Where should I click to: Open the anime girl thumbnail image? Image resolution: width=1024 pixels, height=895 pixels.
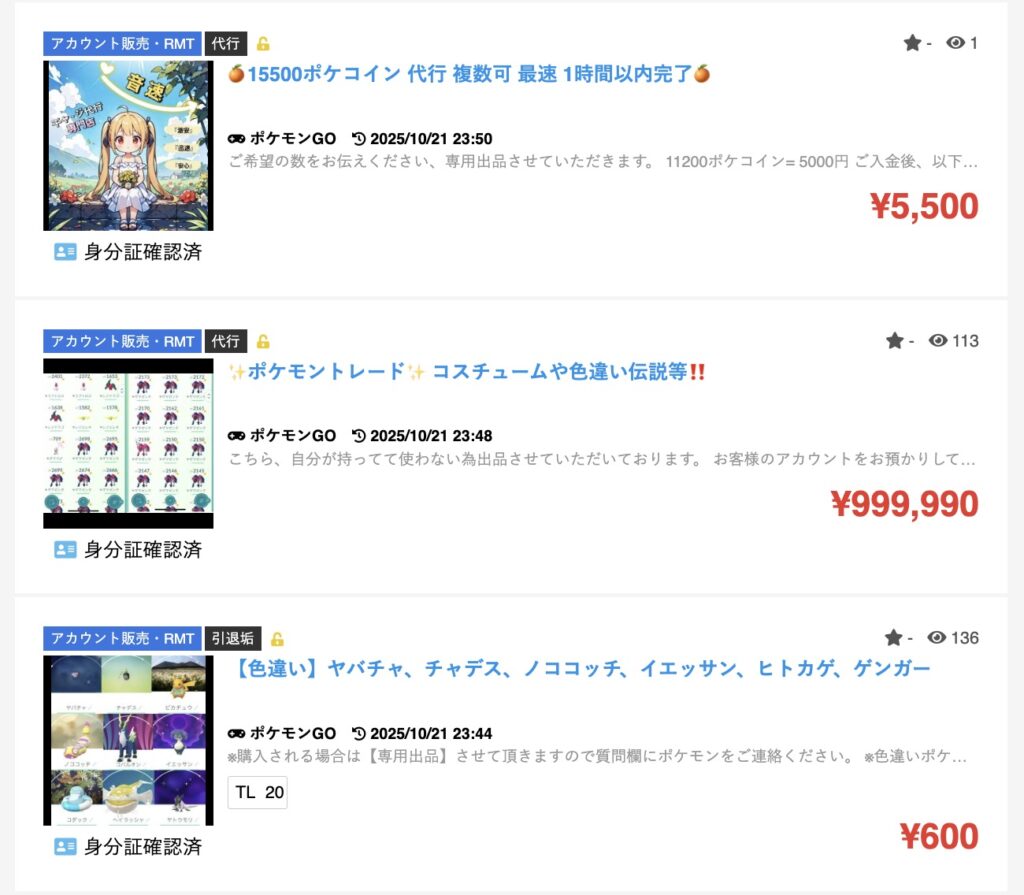(x=128, y=146)
